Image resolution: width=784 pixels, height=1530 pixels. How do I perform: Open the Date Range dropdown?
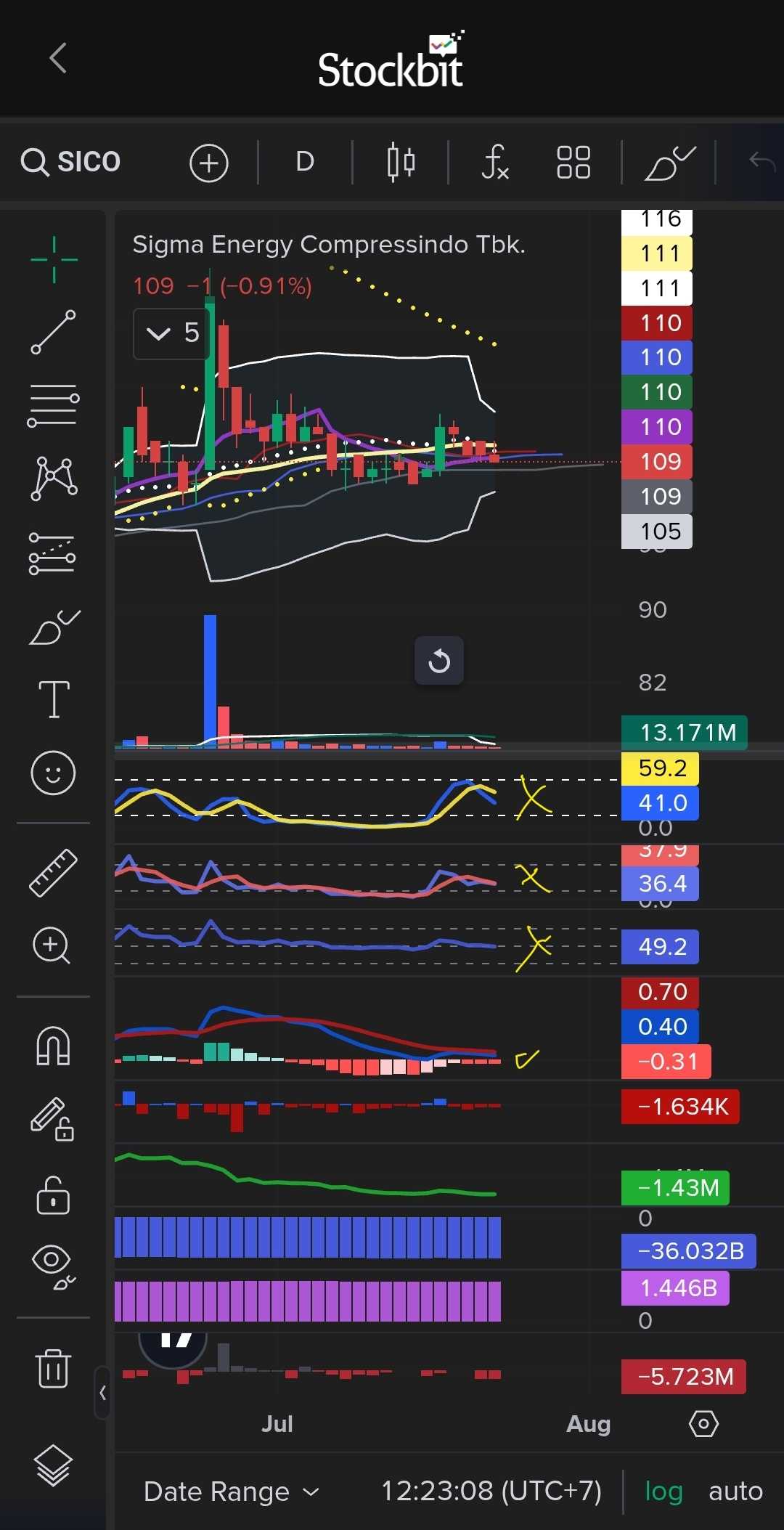pyautogui.click(x=232, y=1492)
